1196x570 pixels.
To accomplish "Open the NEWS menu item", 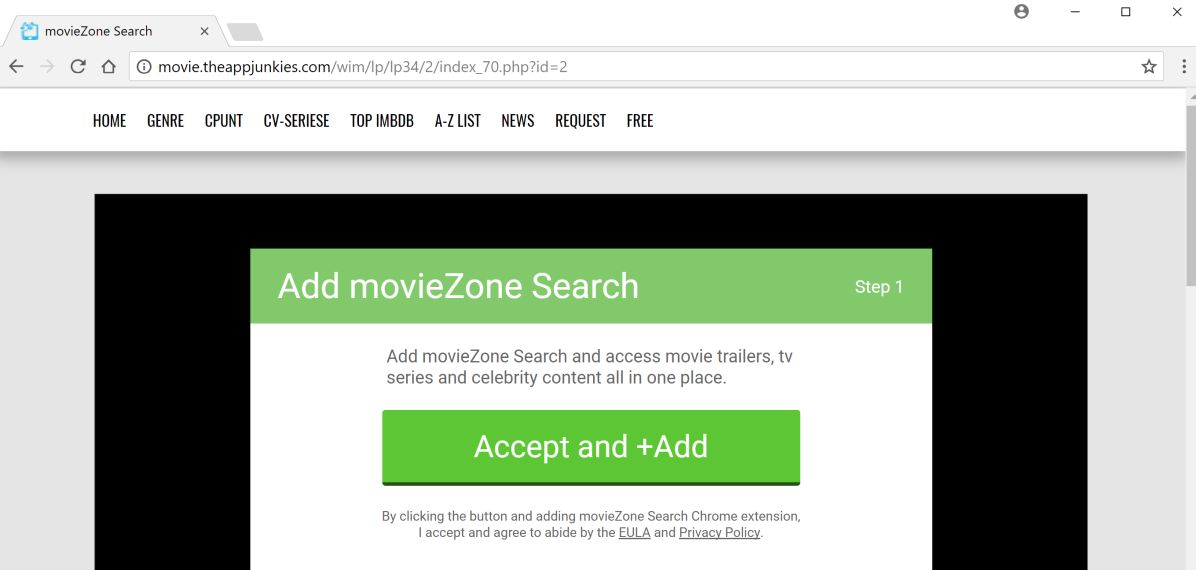I will click(518, 121).
